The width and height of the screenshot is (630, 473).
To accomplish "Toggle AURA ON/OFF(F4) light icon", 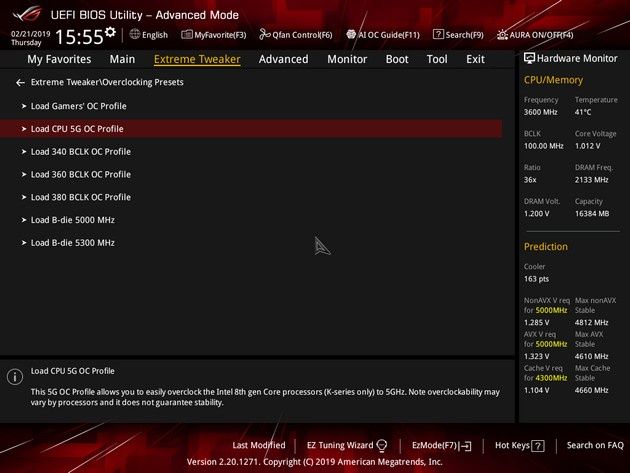I will [x=502, y=35].
